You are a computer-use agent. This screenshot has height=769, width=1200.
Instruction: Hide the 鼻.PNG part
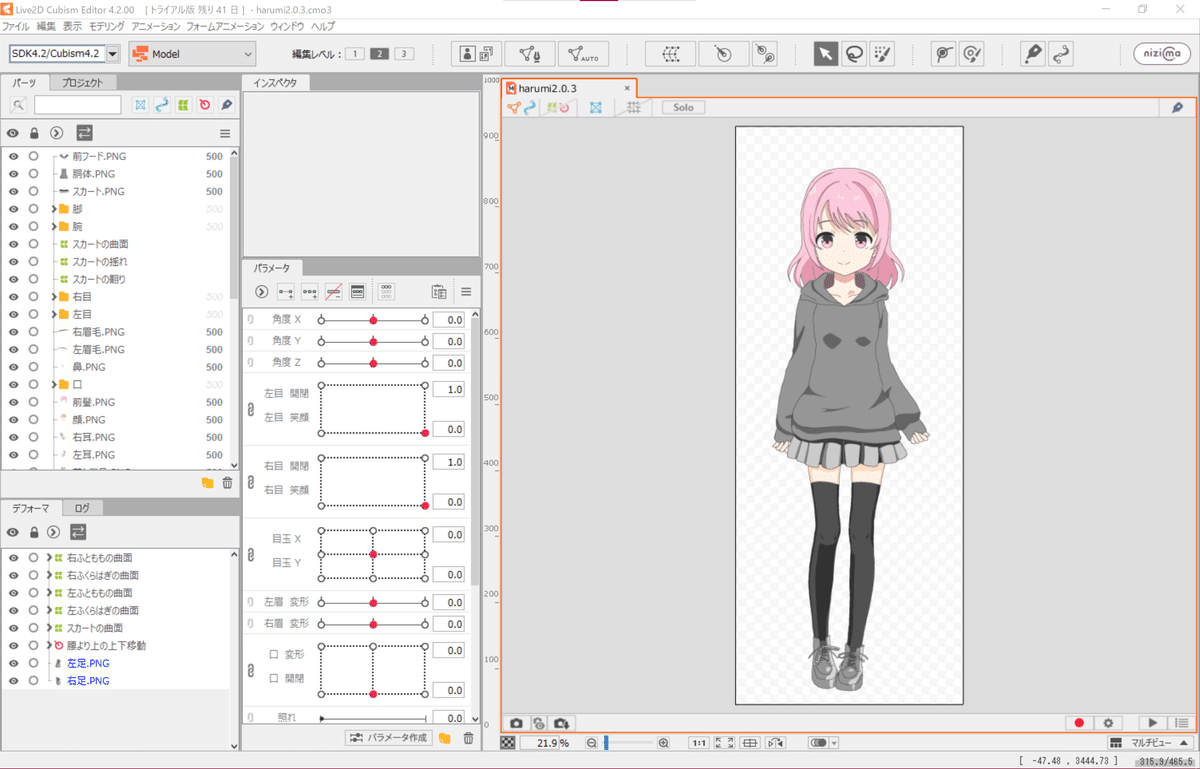13,367
